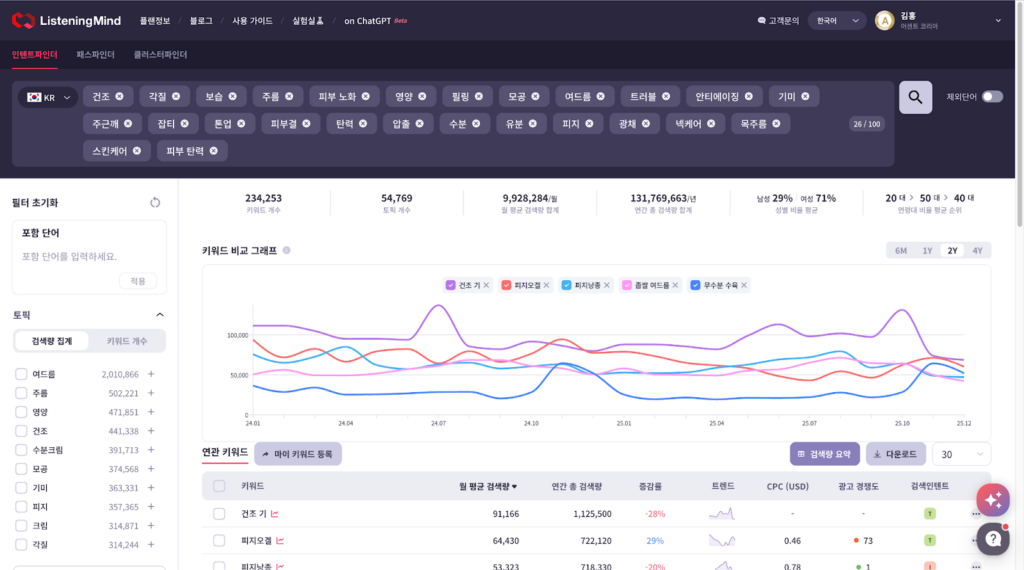Image resolution: width=1024 pixels, height=570 pixels.
Task: Check the 여드름 topic checkbox
Action: tap(21, 374)
